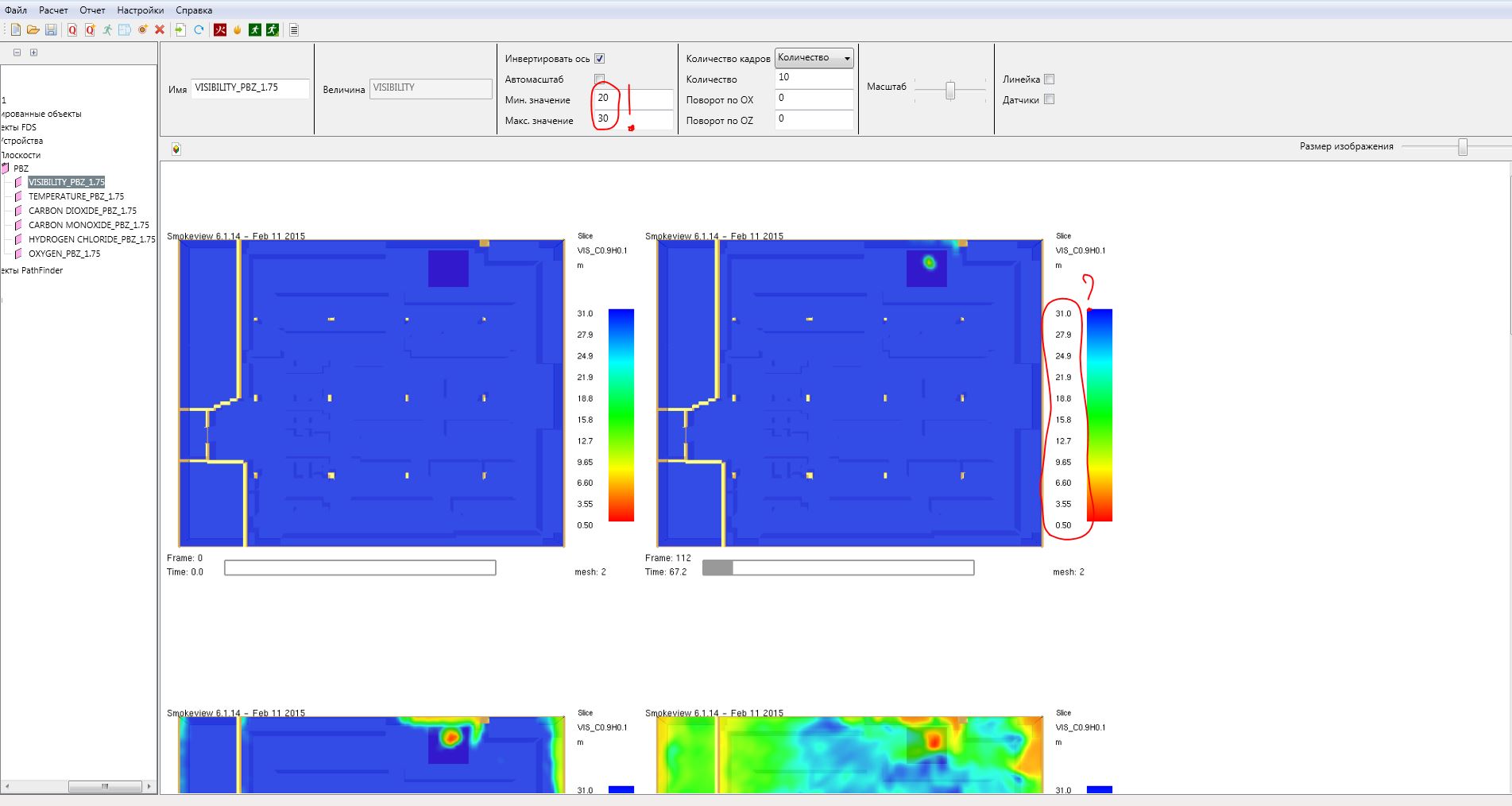
Task: Select the Устройства tree node
Action: [22, 141]
